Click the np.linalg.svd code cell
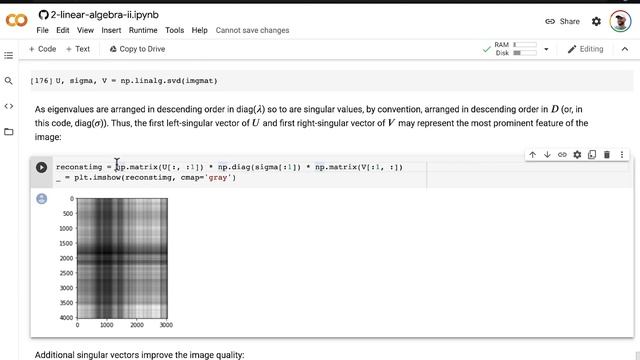 tap(331, 81)
